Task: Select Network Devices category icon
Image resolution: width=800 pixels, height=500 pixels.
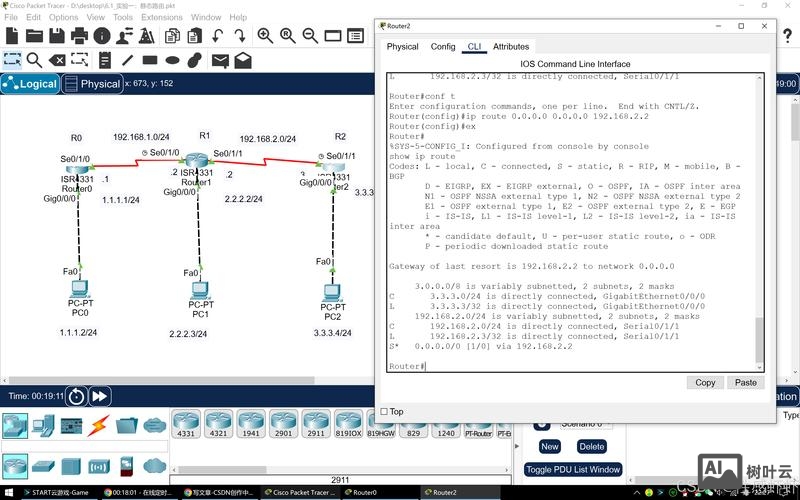Action: coord(15,426)
